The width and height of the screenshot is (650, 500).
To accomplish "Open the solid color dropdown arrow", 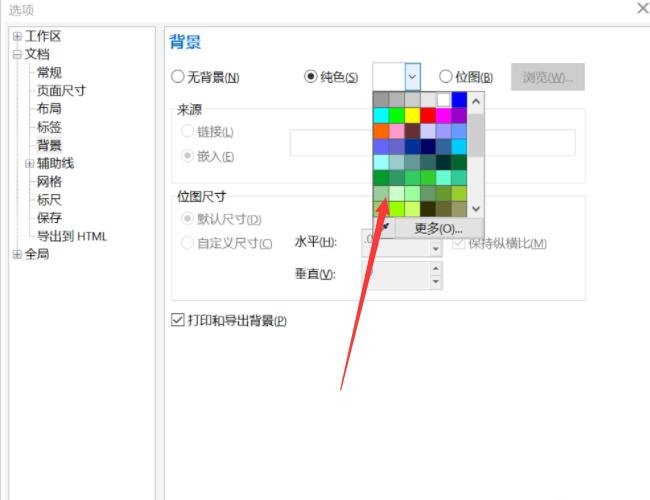I will [x=412, y=77].
